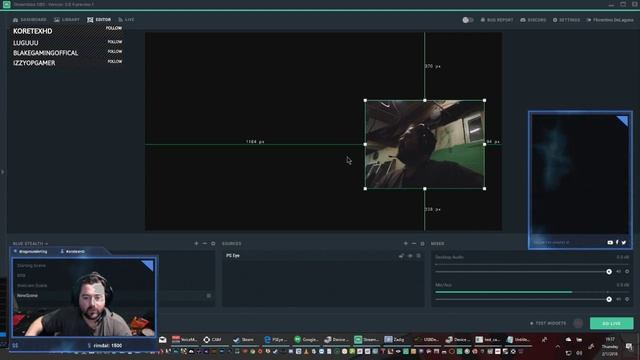640x360 pixels.
Task: Click the leftmost icon on PS Eye row
Action: 401,256
